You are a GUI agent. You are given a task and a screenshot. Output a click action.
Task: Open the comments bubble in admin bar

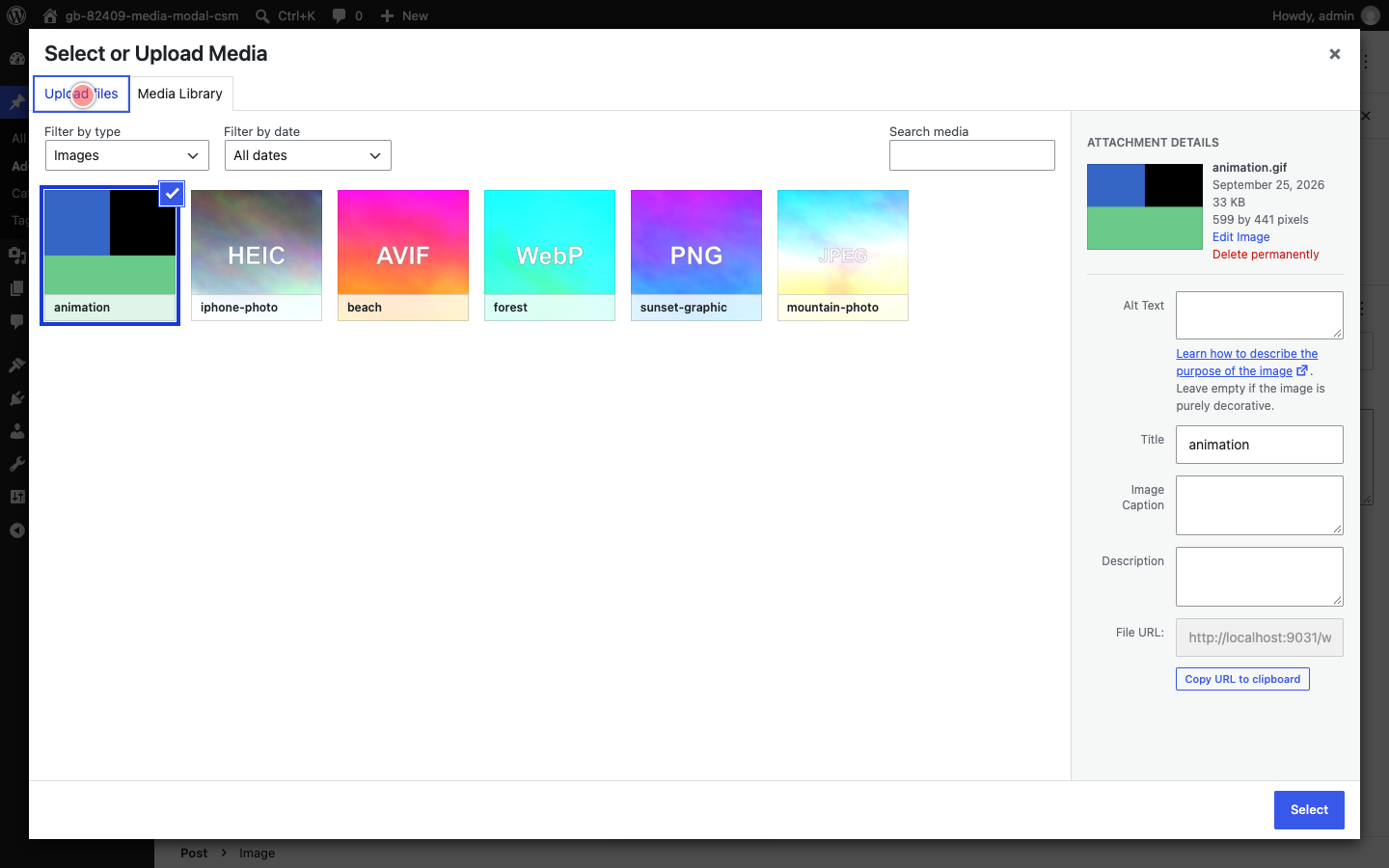click(x=339, y=15)
